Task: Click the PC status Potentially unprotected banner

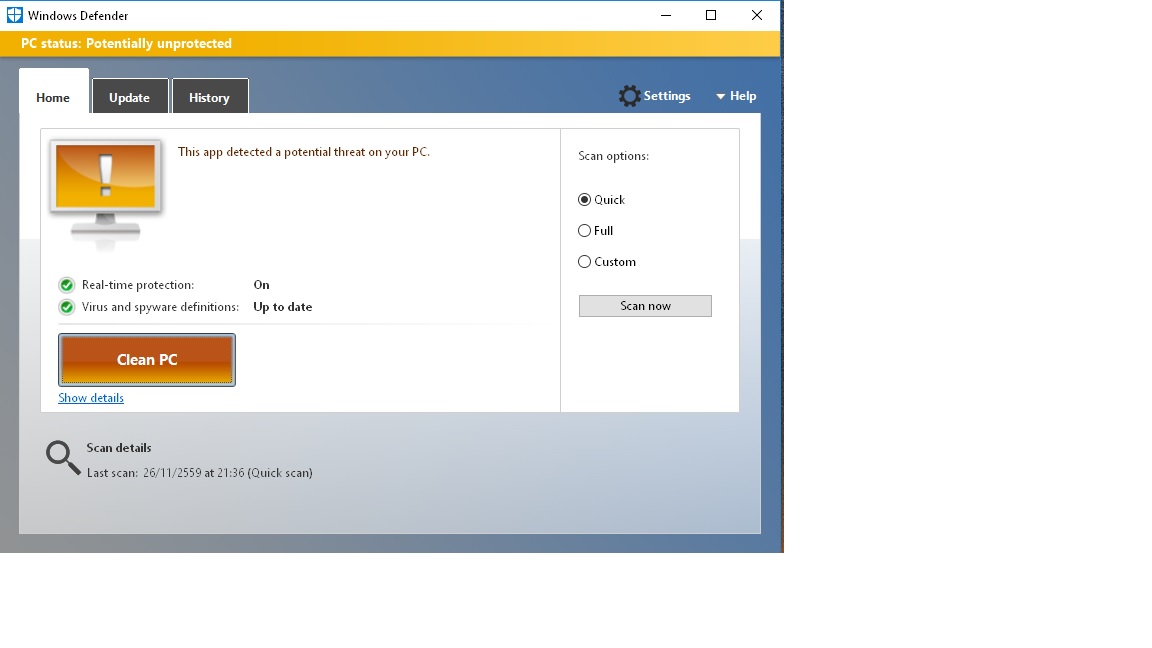Action: coord(389,44)
